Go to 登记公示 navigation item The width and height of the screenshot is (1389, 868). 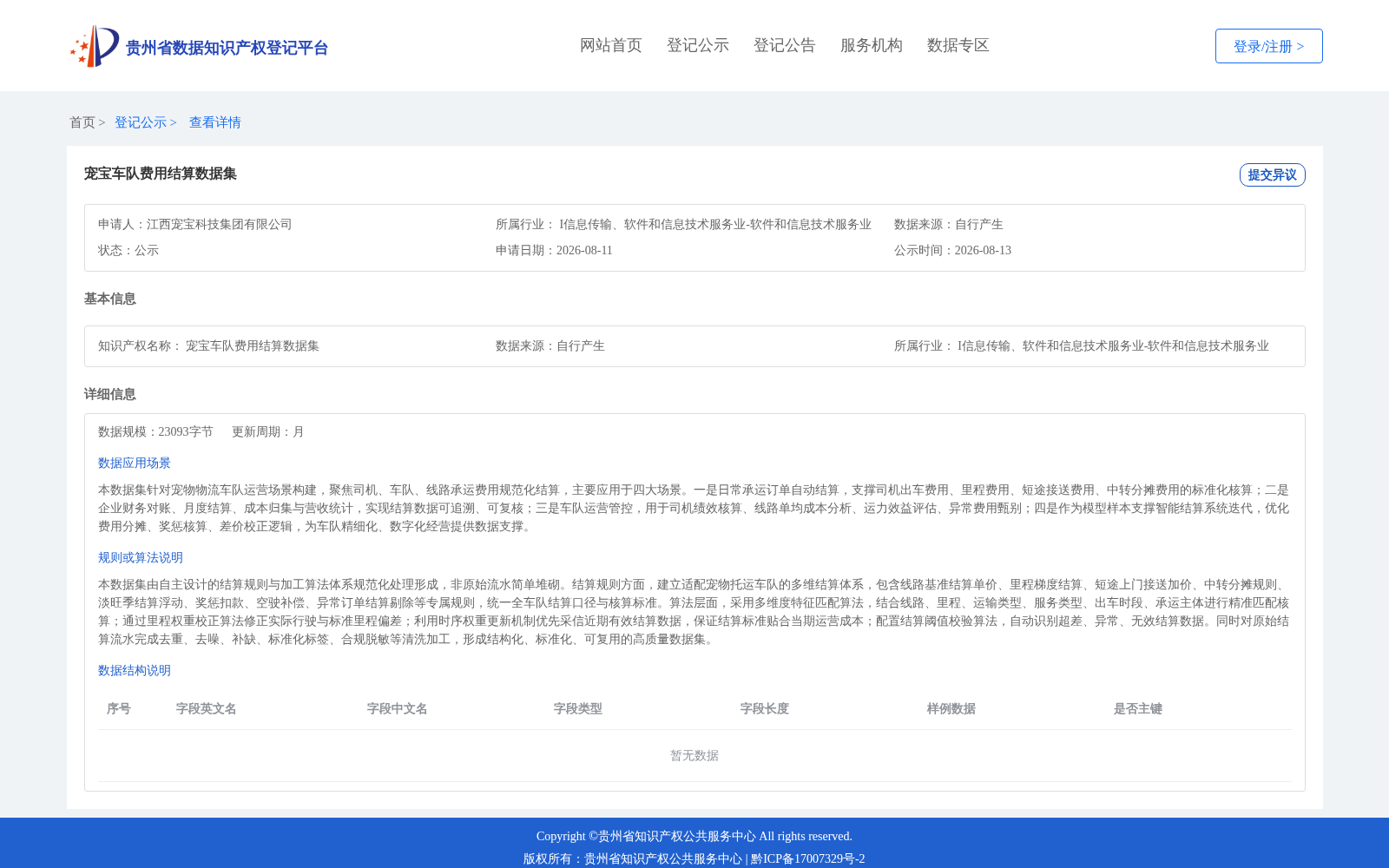698,45
